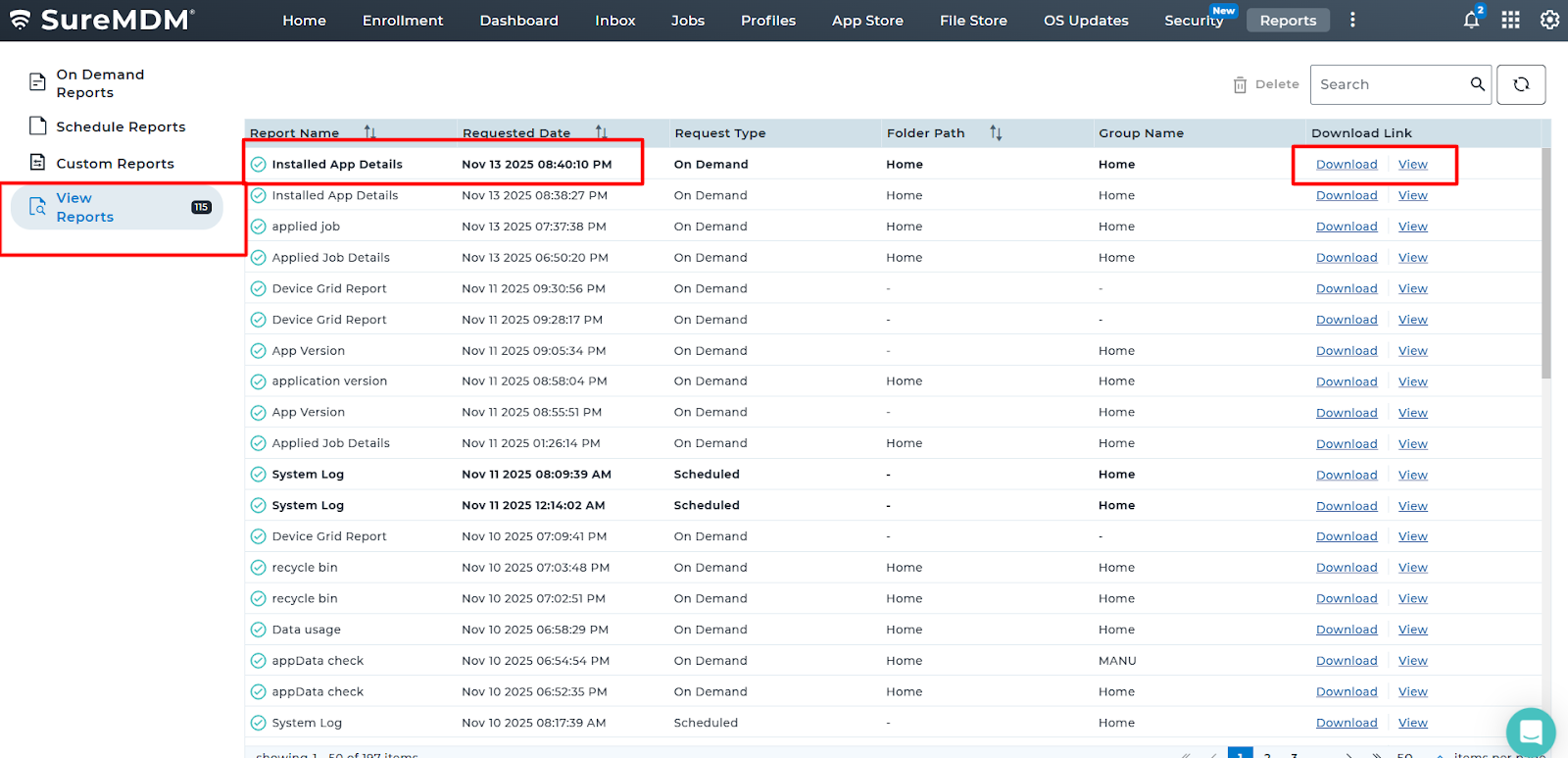The width and height of the screenshot is (1568, 758).
Task: Open the live chat bubble
Action: 1530,732
